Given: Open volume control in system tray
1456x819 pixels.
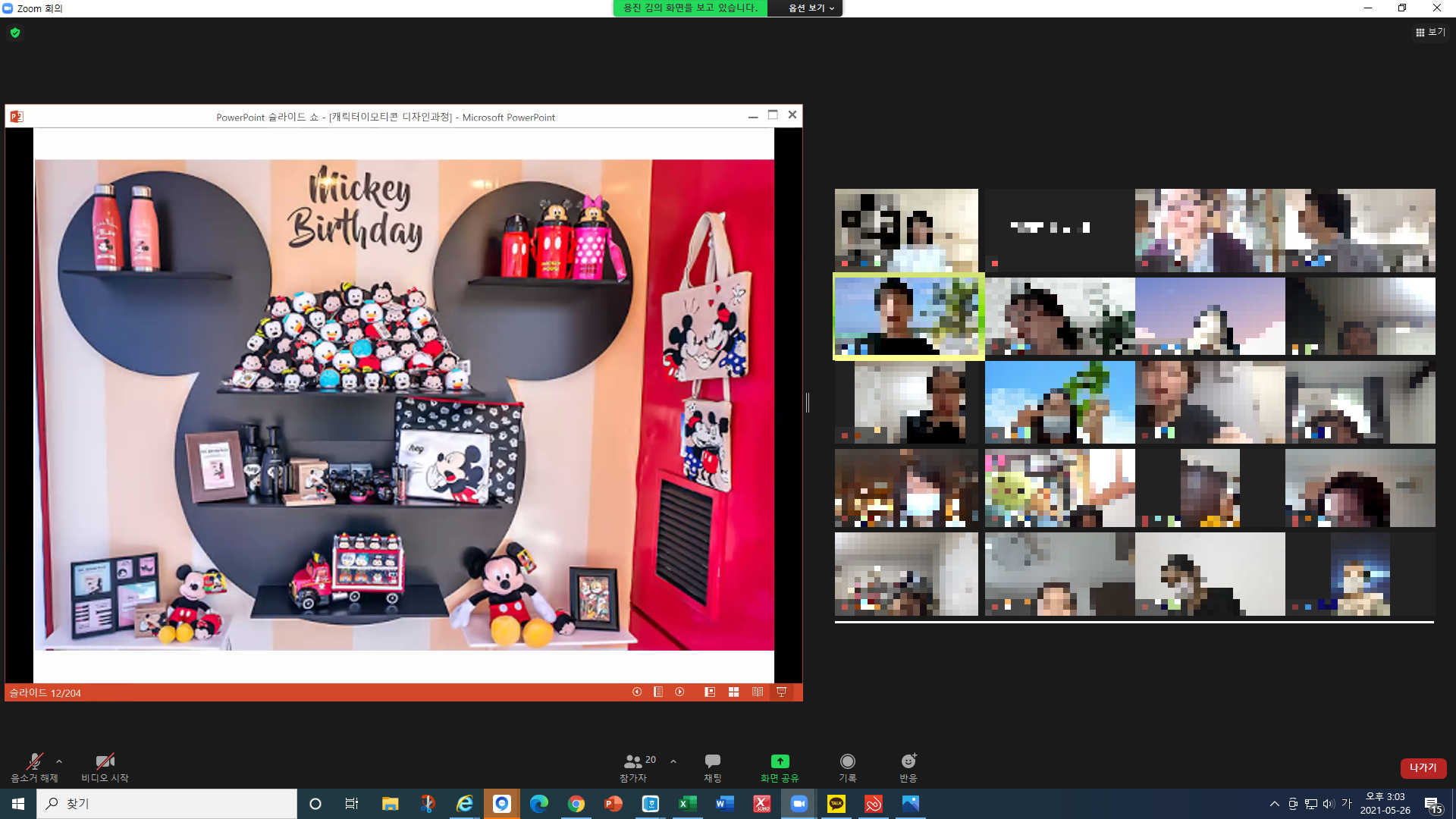Looking at the screenshot, I should pos(1329,804).
